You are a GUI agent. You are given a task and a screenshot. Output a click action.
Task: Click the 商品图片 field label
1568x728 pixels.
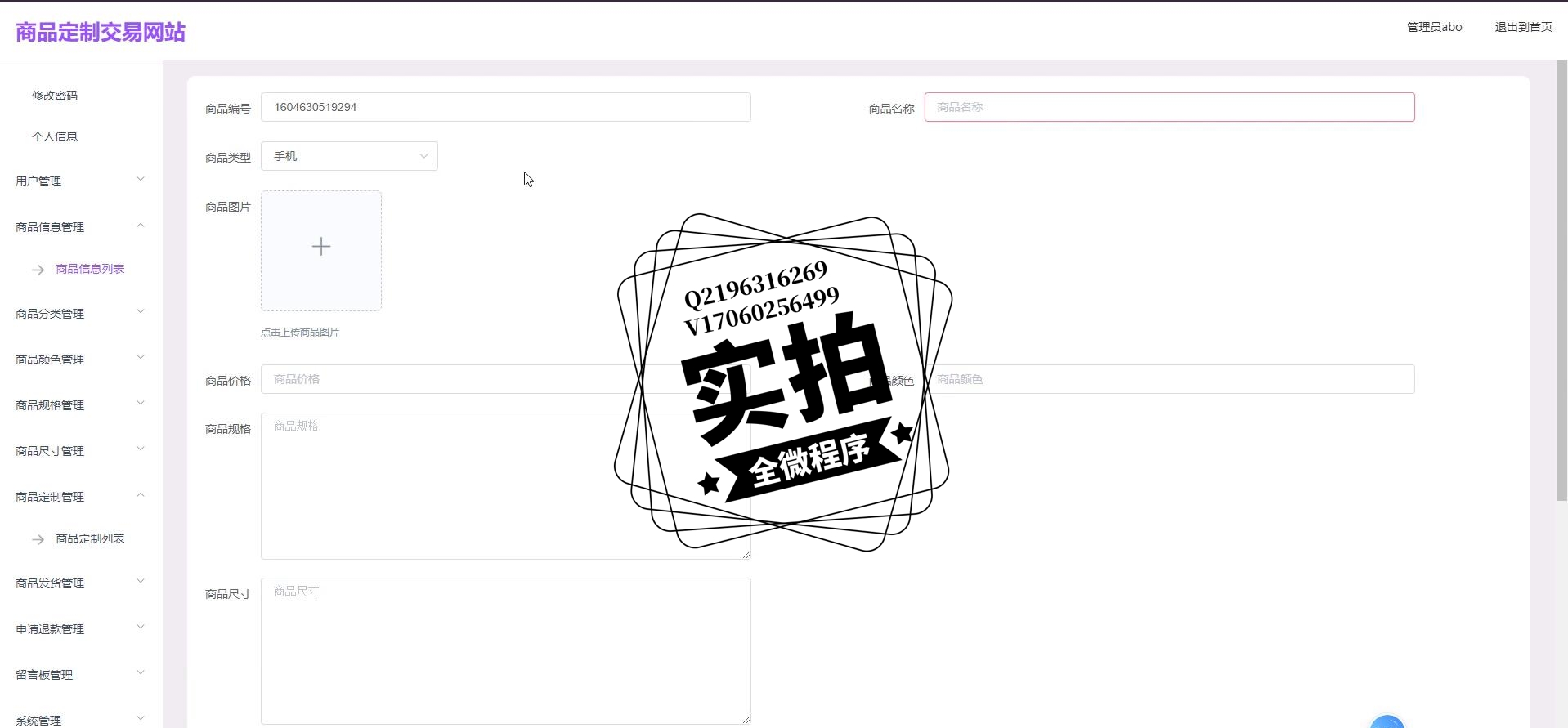point(228,207)
